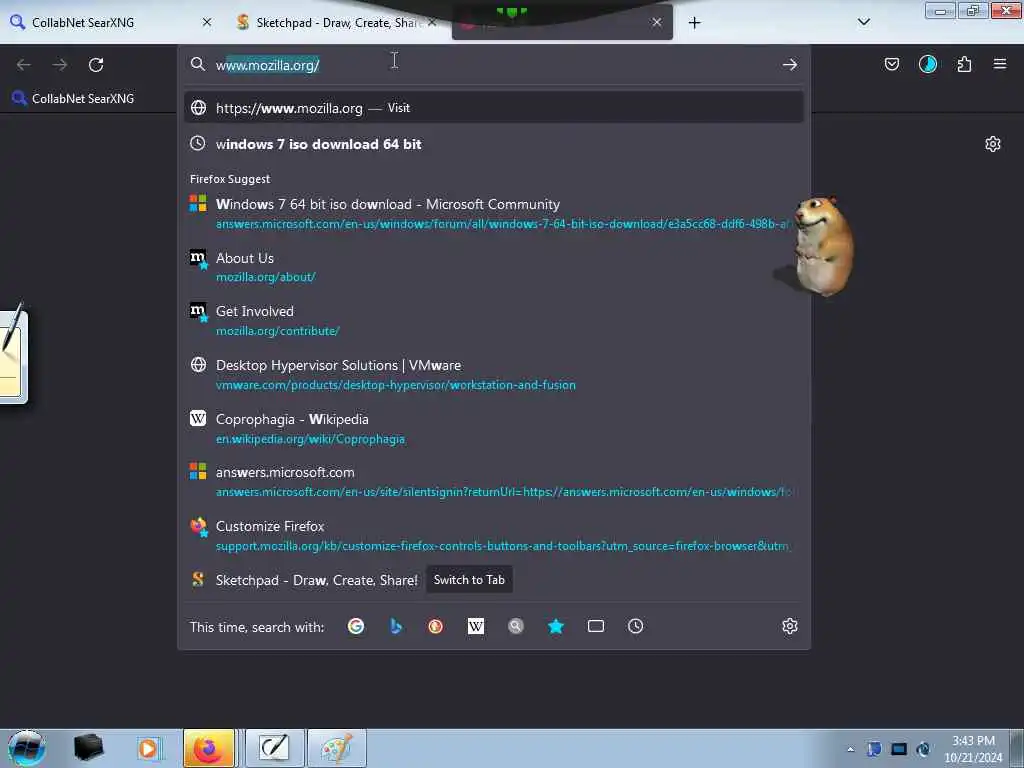This screenshot has width=1024, height=768.
Task: Open search settings gear in dropdown
Action: (790, 626)
